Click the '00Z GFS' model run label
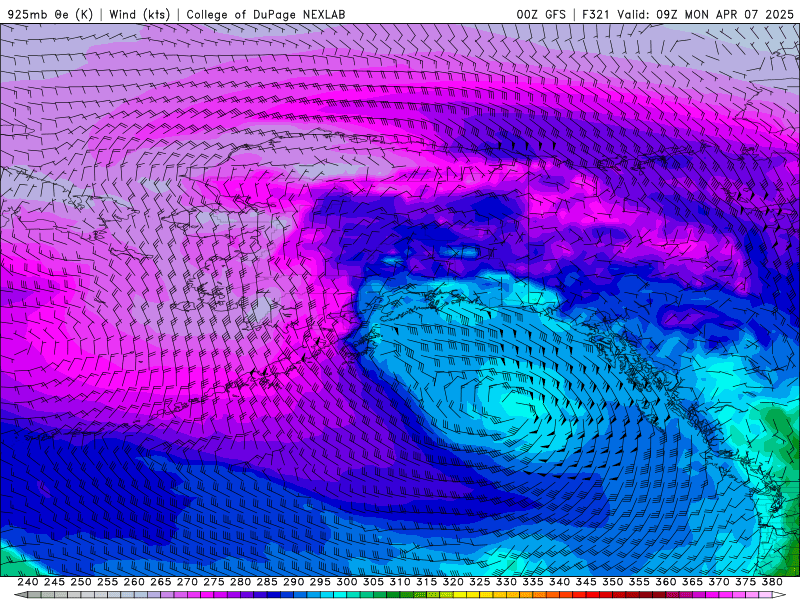 [541, 14]
